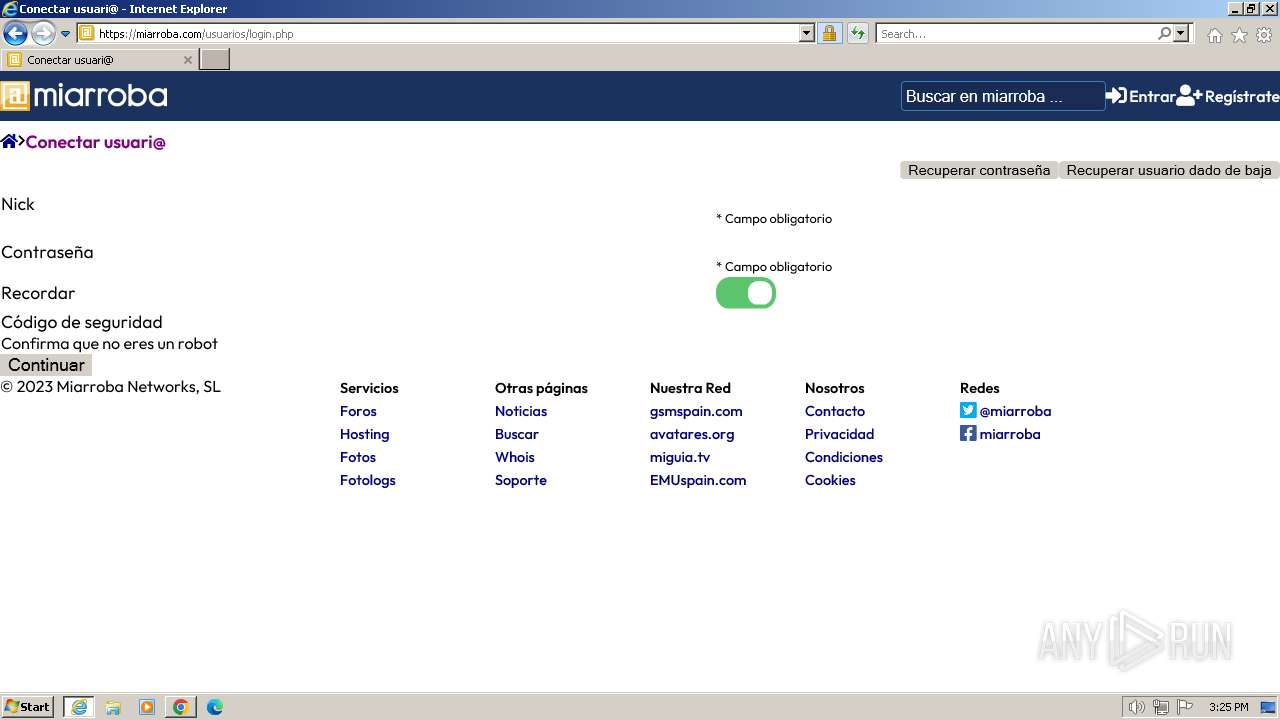Click the network tray icon
1280x720 pixels.
[x=1161, y=707]
